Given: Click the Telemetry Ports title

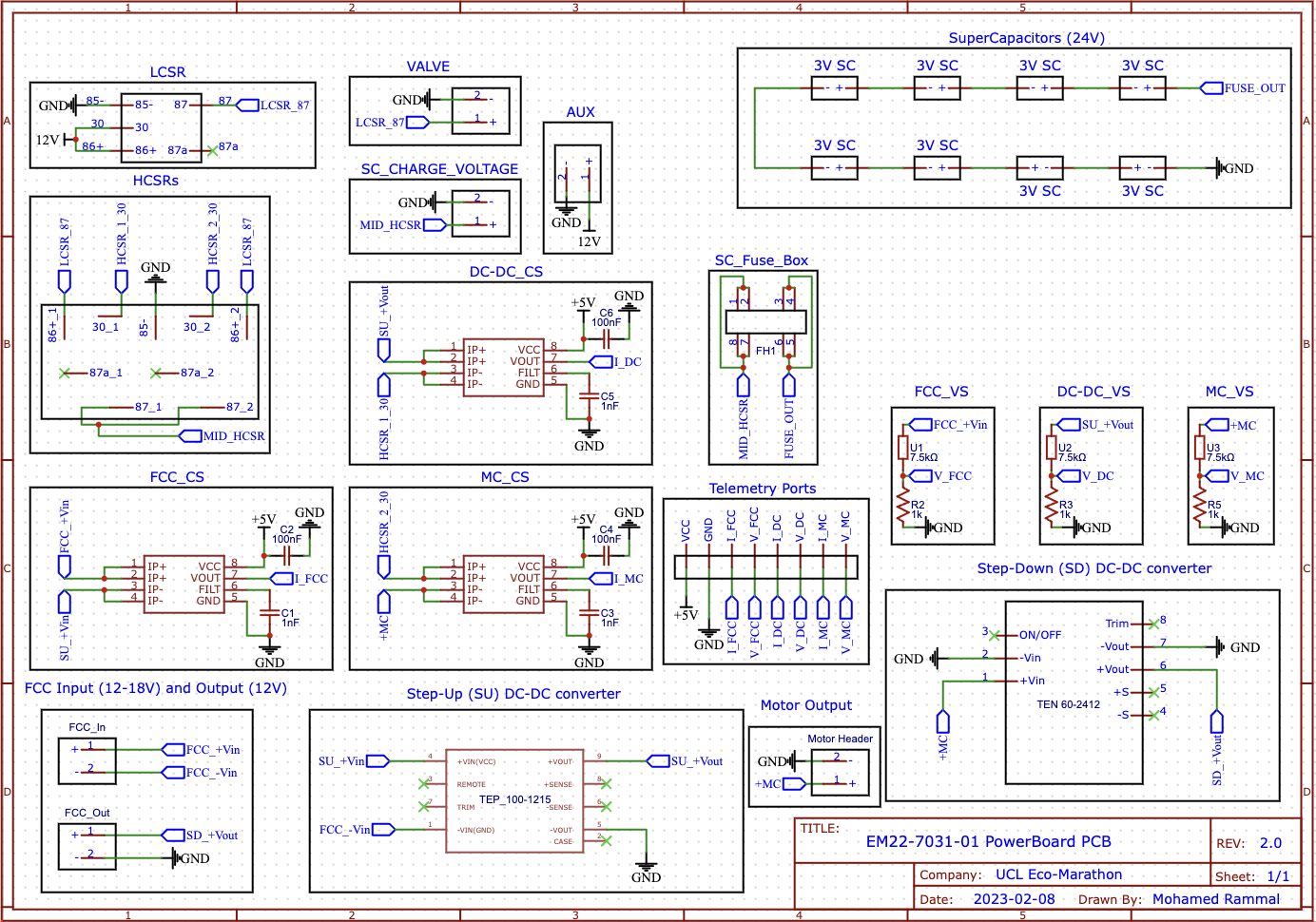Looking at the screenshot, I should [x=763, y=489].
